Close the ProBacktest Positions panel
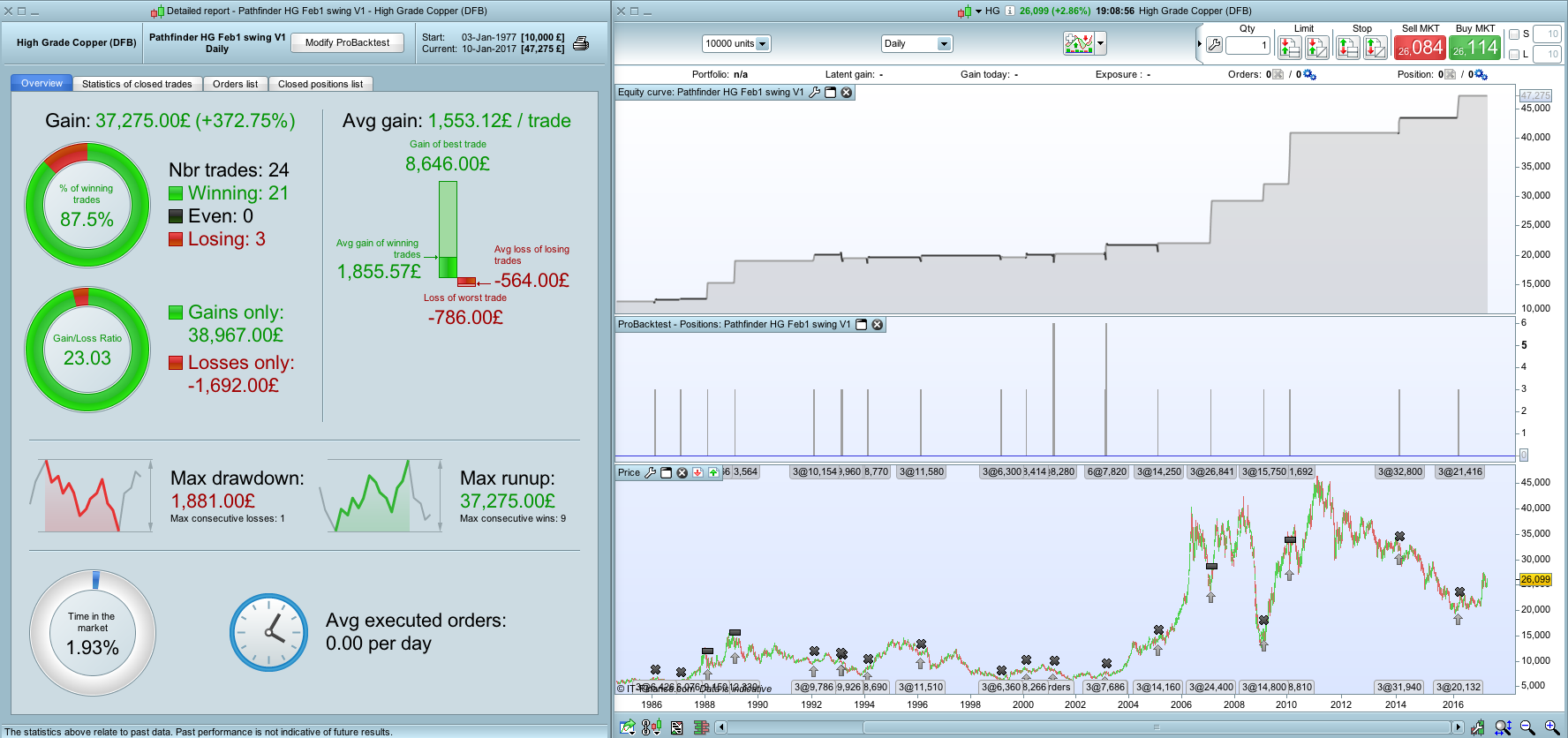The height and width of the screenshot is (738, 1568). point(878,325)
